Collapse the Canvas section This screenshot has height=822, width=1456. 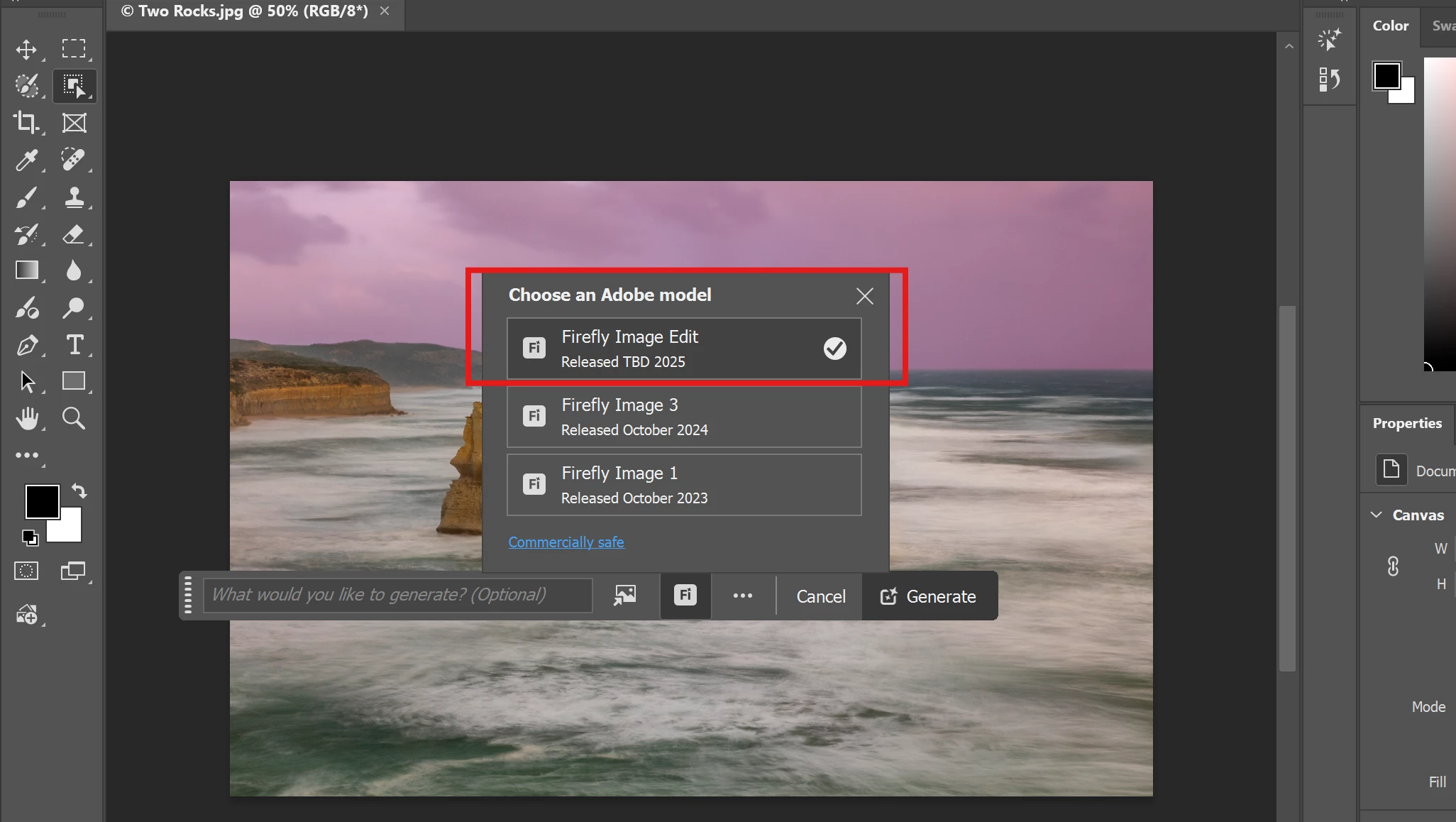pyautogui.click(x=1377, y=515)
